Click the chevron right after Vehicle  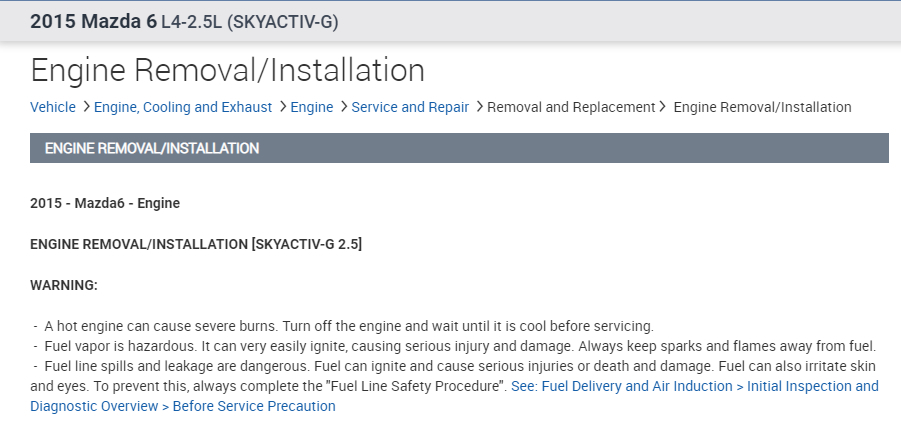tap(86, 107)
